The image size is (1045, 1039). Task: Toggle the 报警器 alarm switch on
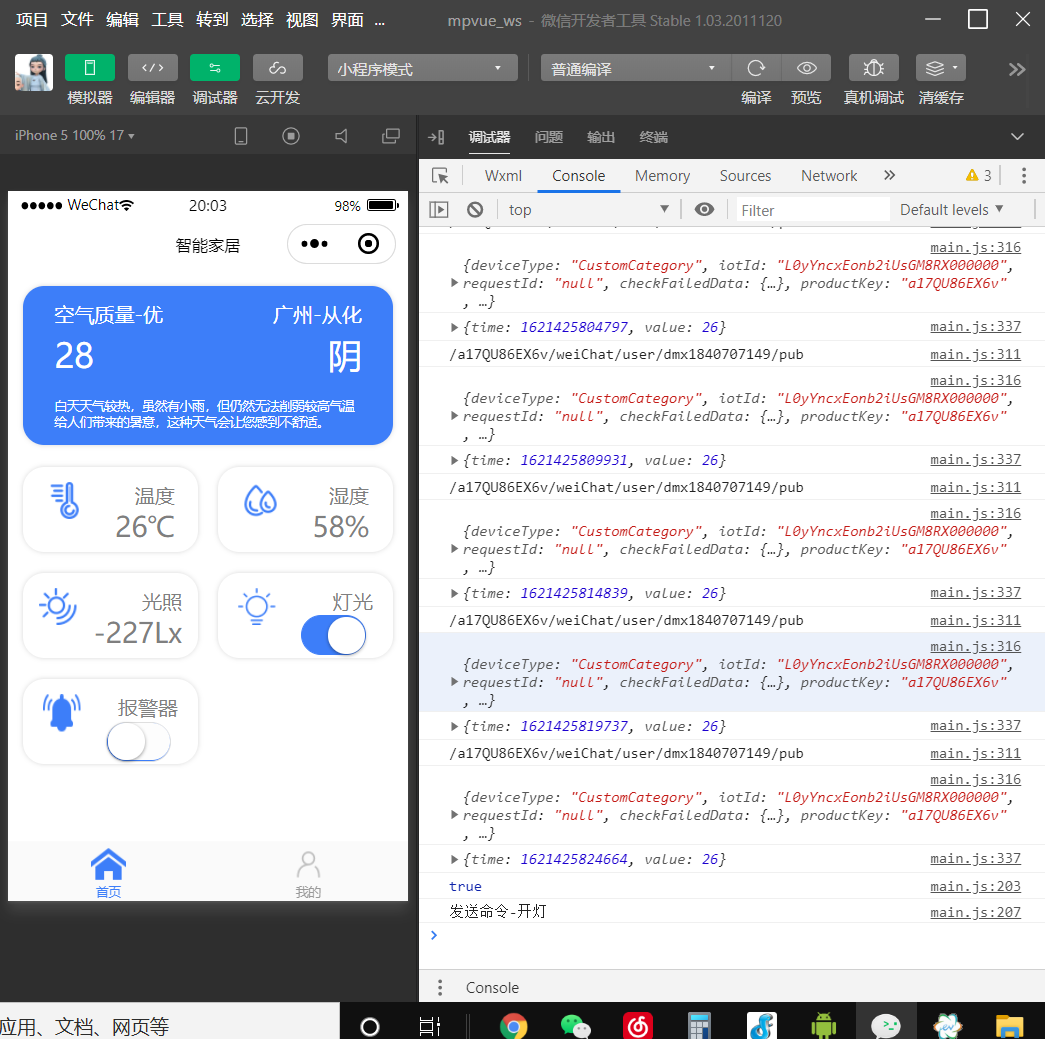point(139,742)
